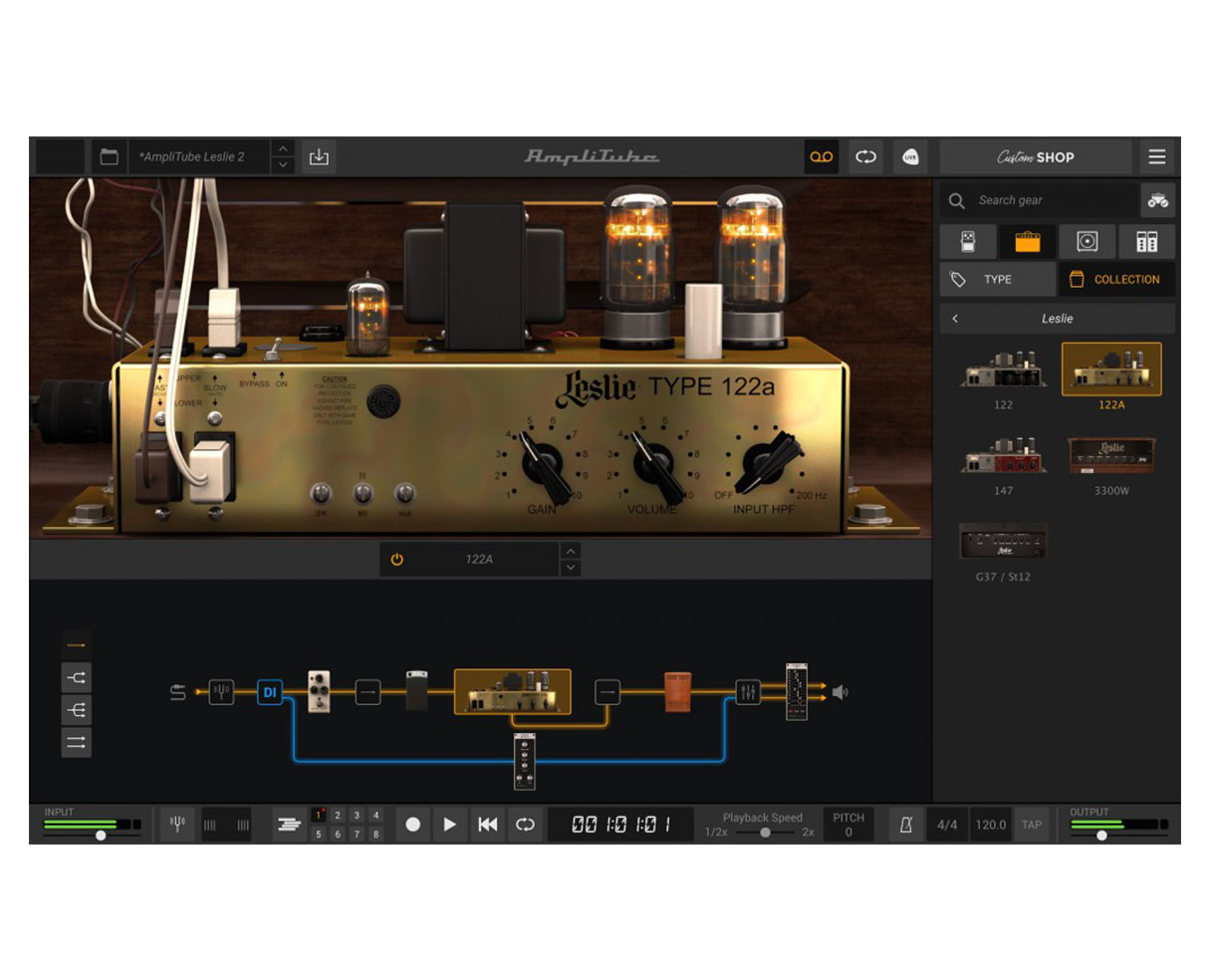
Task: Click the loop icon in top bar
Action: (865, 157)
